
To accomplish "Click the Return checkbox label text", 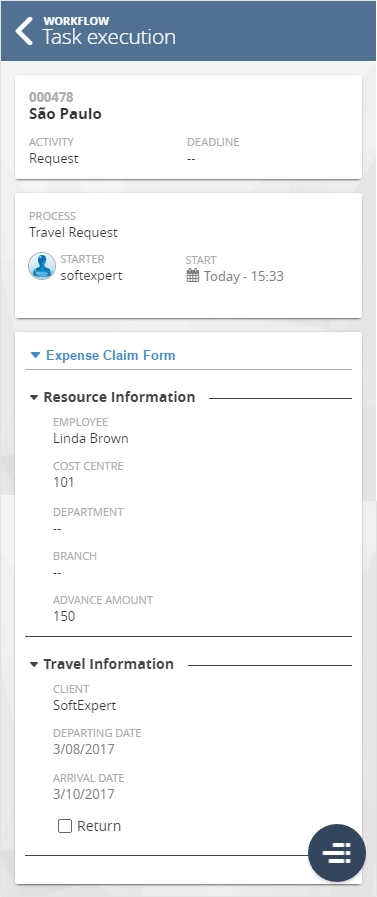I will (99, 826).
